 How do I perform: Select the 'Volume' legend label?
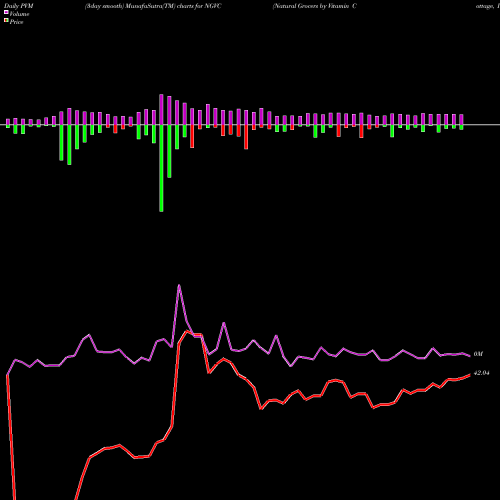(x=19, y=14)
